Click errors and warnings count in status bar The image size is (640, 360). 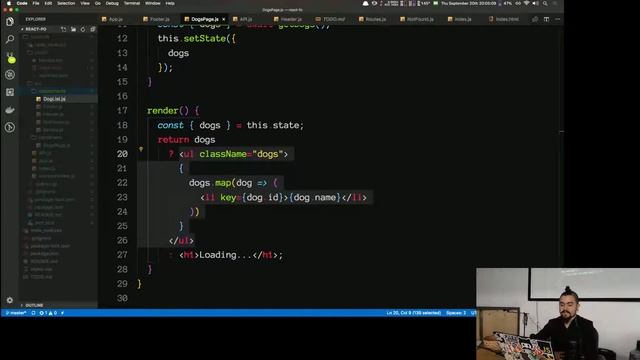pyautogui.click(x=48, y=313)
